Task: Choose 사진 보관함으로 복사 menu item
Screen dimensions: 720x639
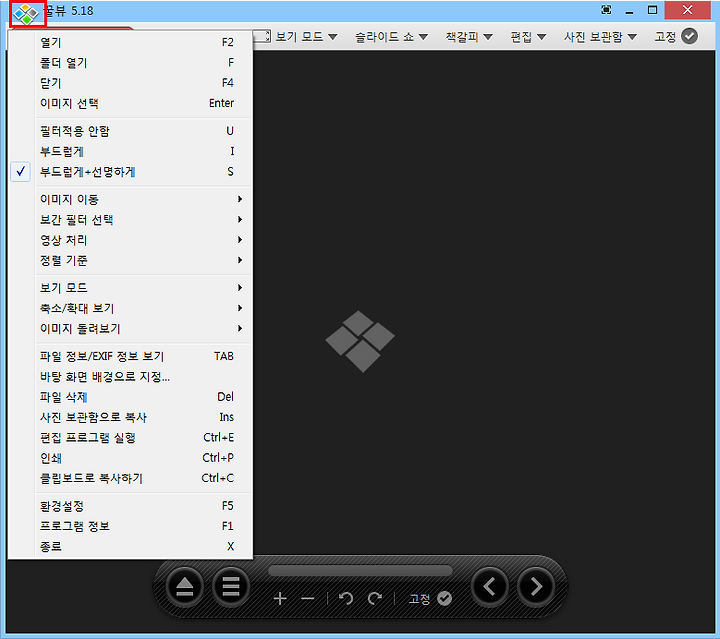Action: pyautogui.click(x=130, y=417)
